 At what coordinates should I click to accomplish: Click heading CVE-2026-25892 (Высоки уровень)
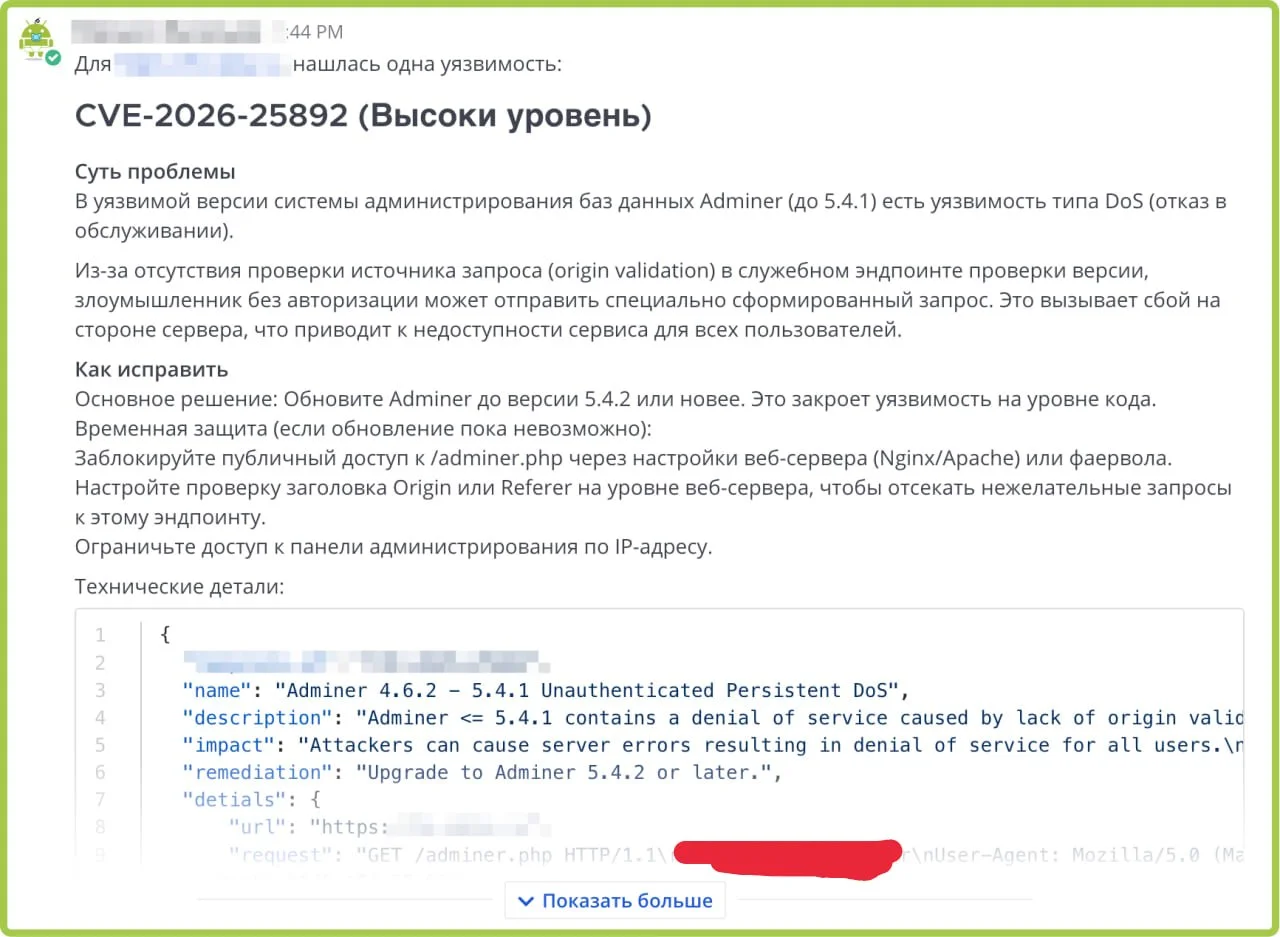pyautogui.click(x=363, y=116)
